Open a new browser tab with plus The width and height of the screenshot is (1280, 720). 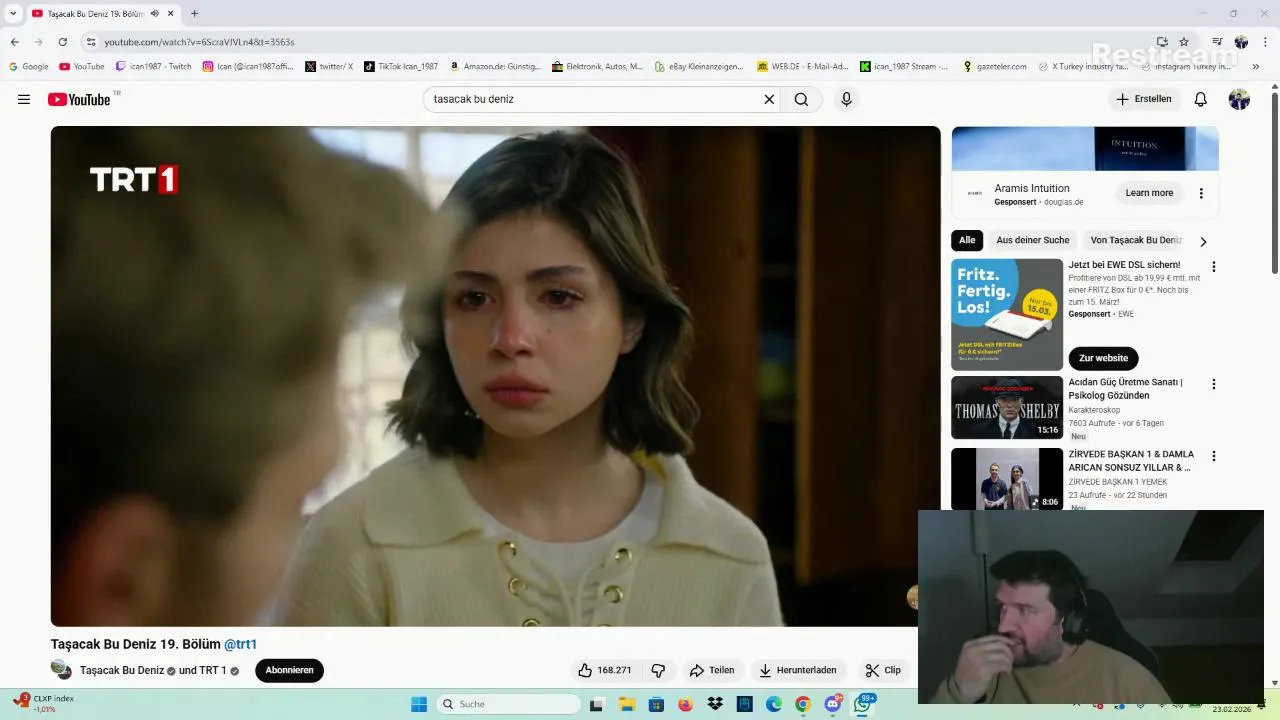point(194,13)
